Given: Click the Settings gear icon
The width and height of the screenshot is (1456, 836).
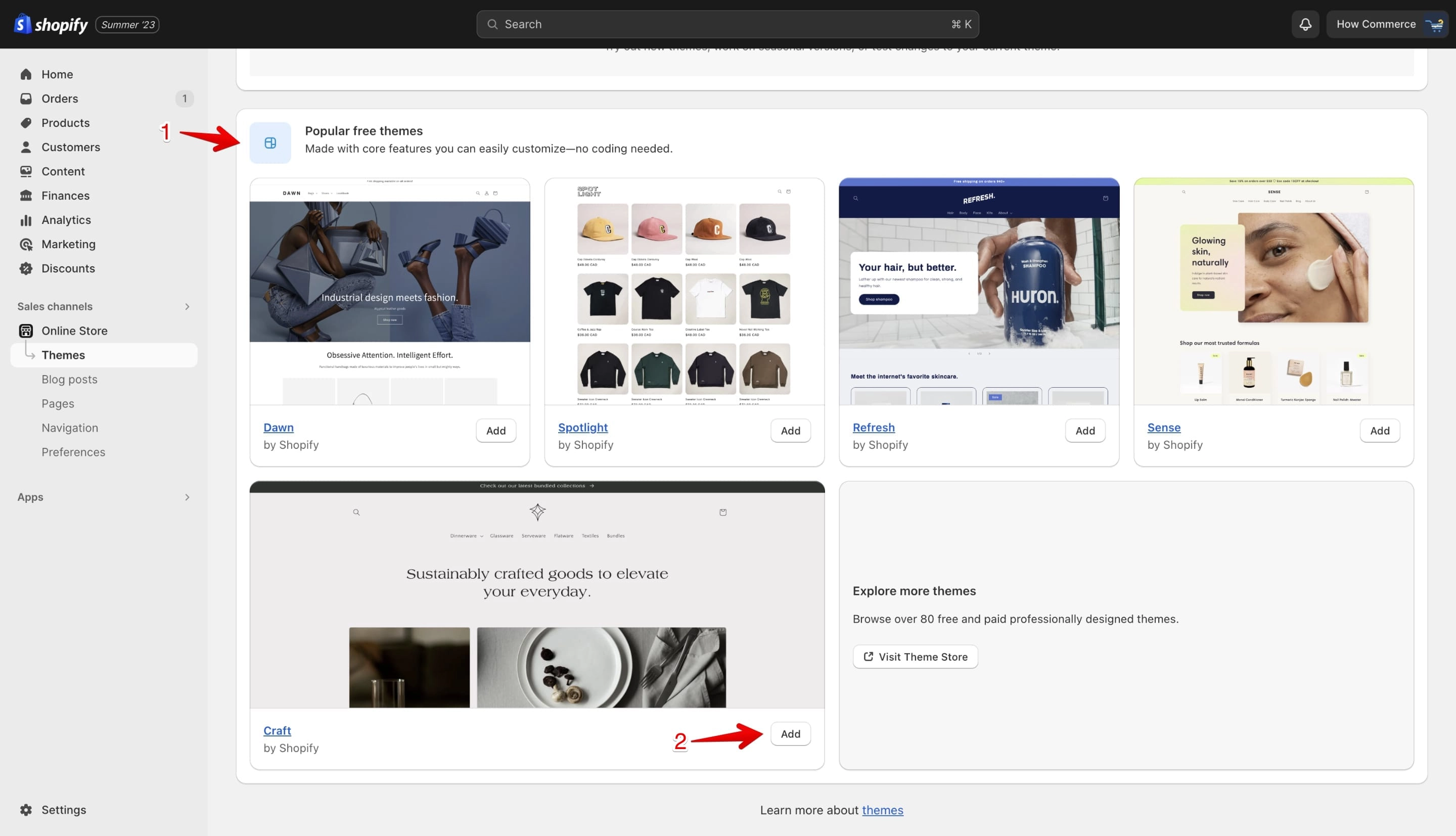Looking at the screenshot, I should click(26, 810).
